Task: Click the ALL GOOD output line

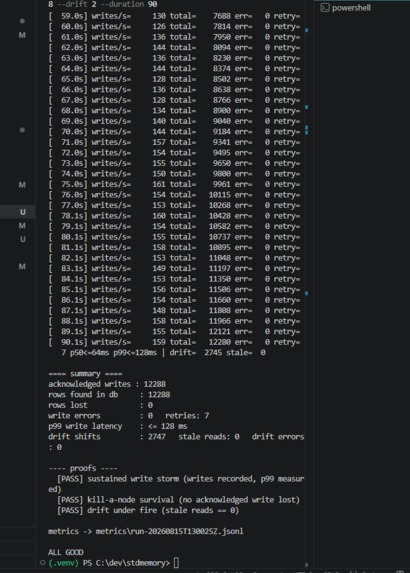Action: coord(66,552)
